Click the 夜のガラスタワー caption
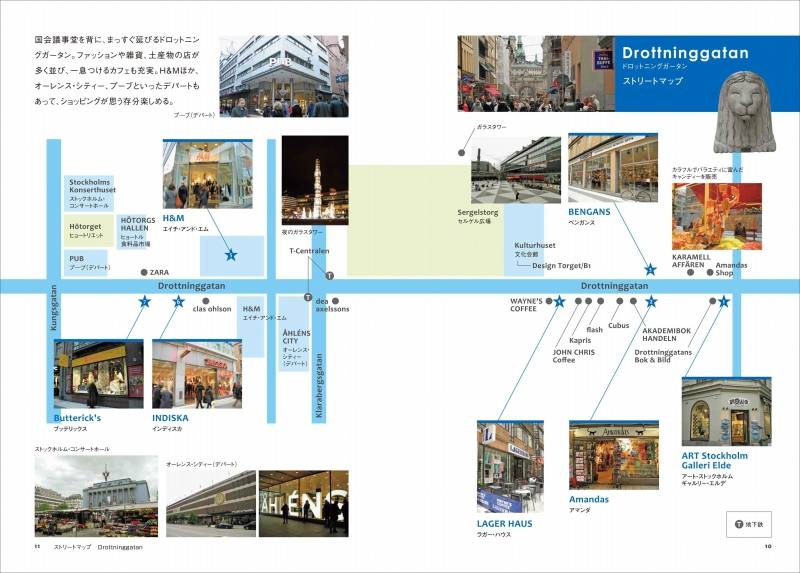This screenshot has height=573, width=800. [303, 232]
